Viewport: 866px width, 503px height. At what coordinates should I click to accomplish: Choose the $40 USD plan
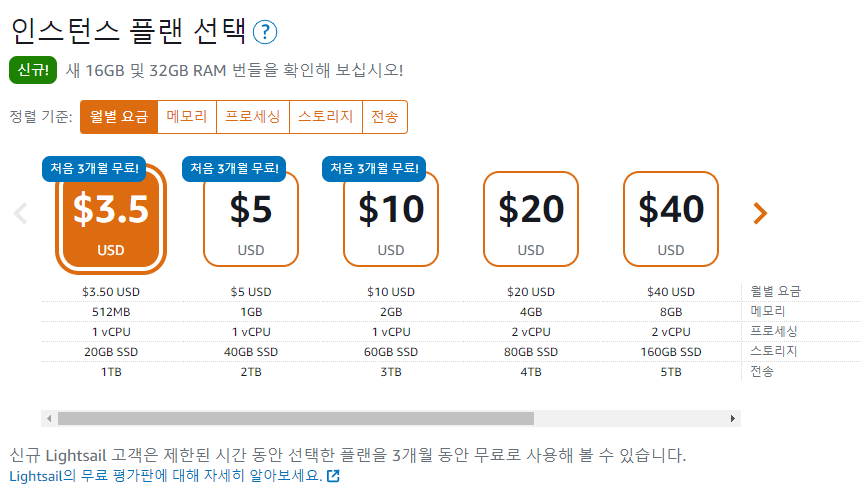[671, 220]
